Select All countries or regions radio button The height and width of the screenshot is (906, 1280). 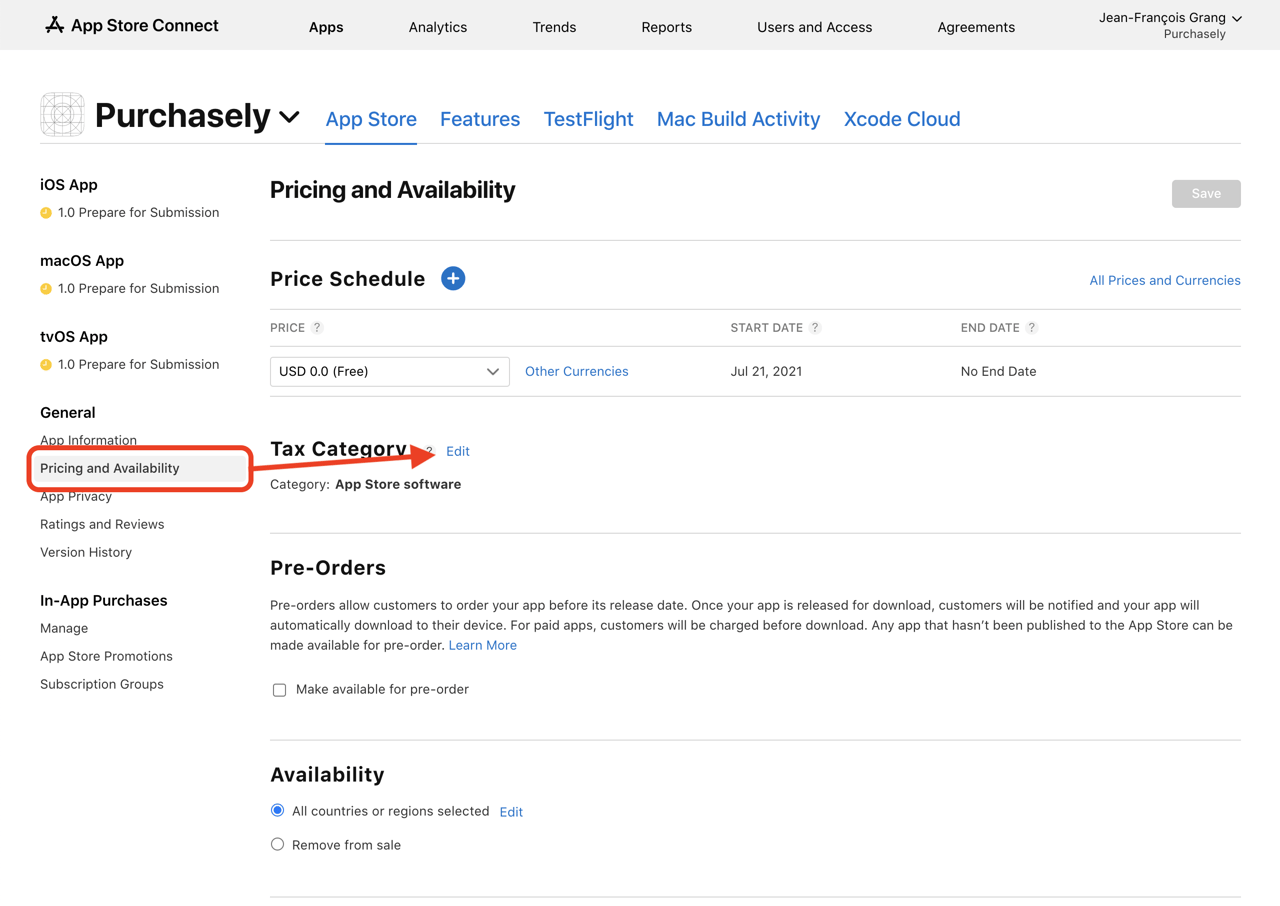[x=278, y=811]
